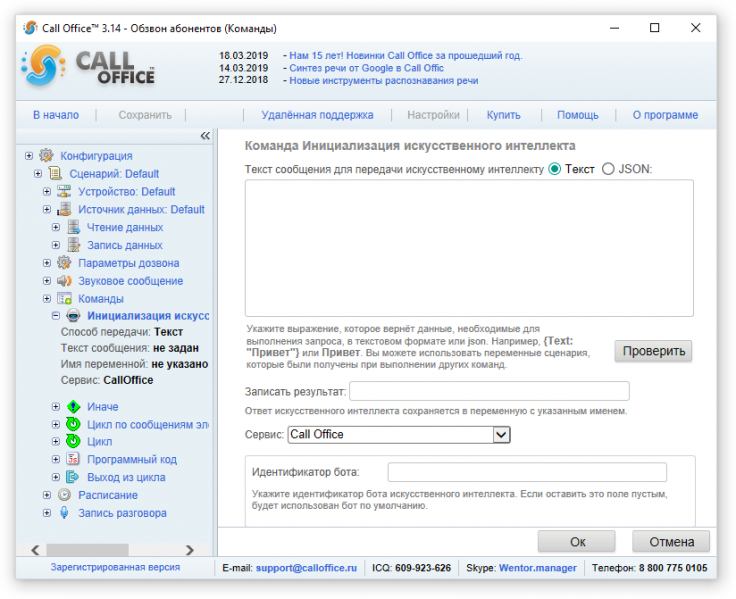Click the sidebar scroll right arrow
This screenshot has width=736, height=599.
point(190,550)
